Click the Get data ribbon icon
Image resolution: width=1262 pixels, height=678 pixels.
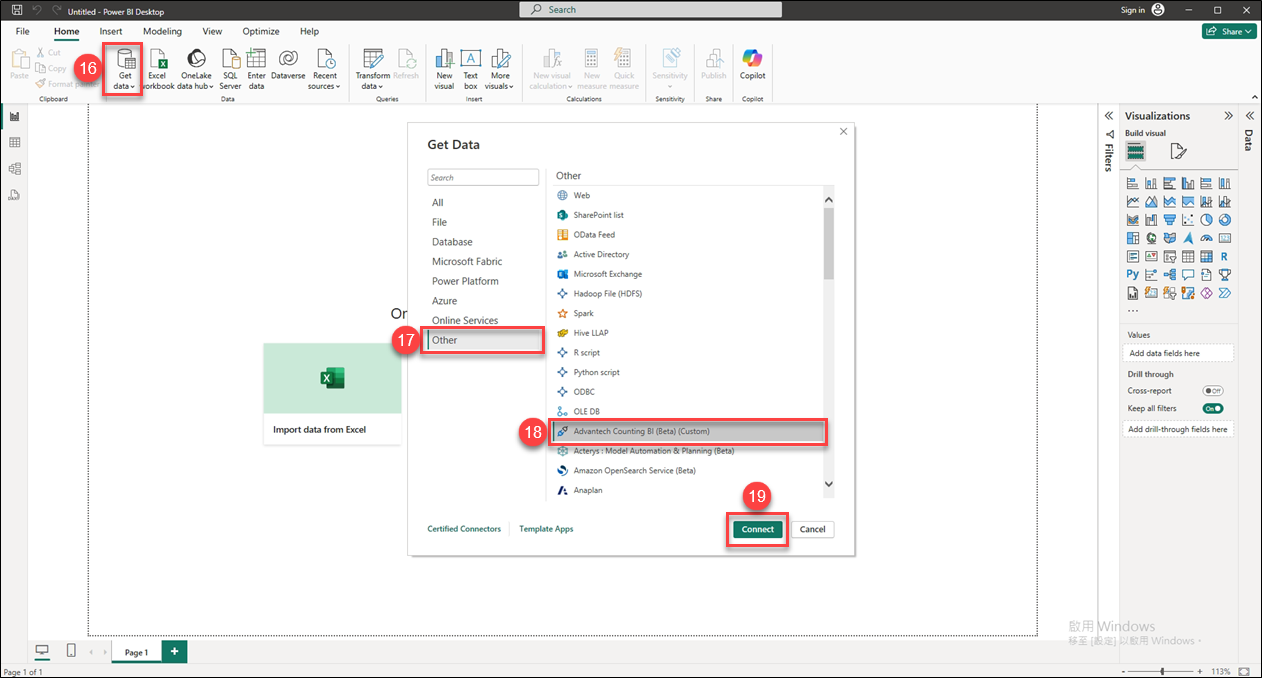124,62
